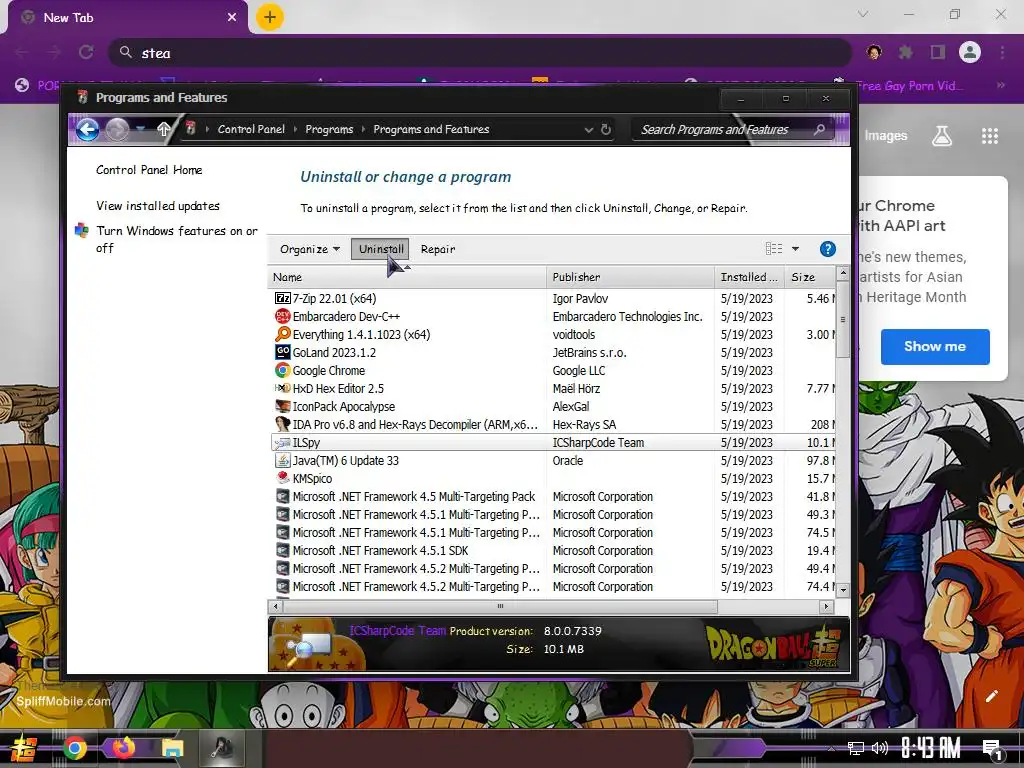
Task: Click the search magnifier in Programs and Features
Action: (x=819, y=129)
